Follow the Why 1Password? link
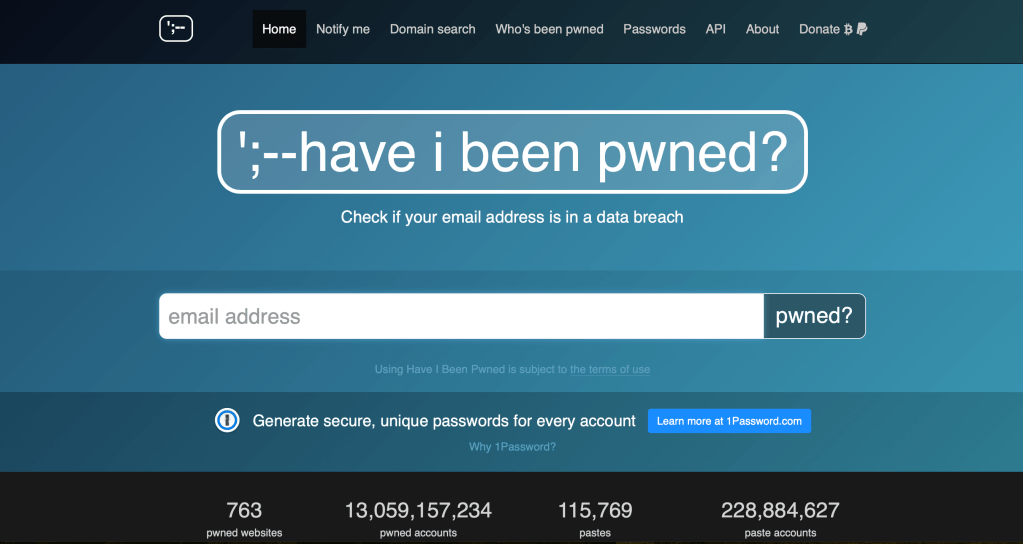Screen dimensions: 1023x544 tap(512, 447)
